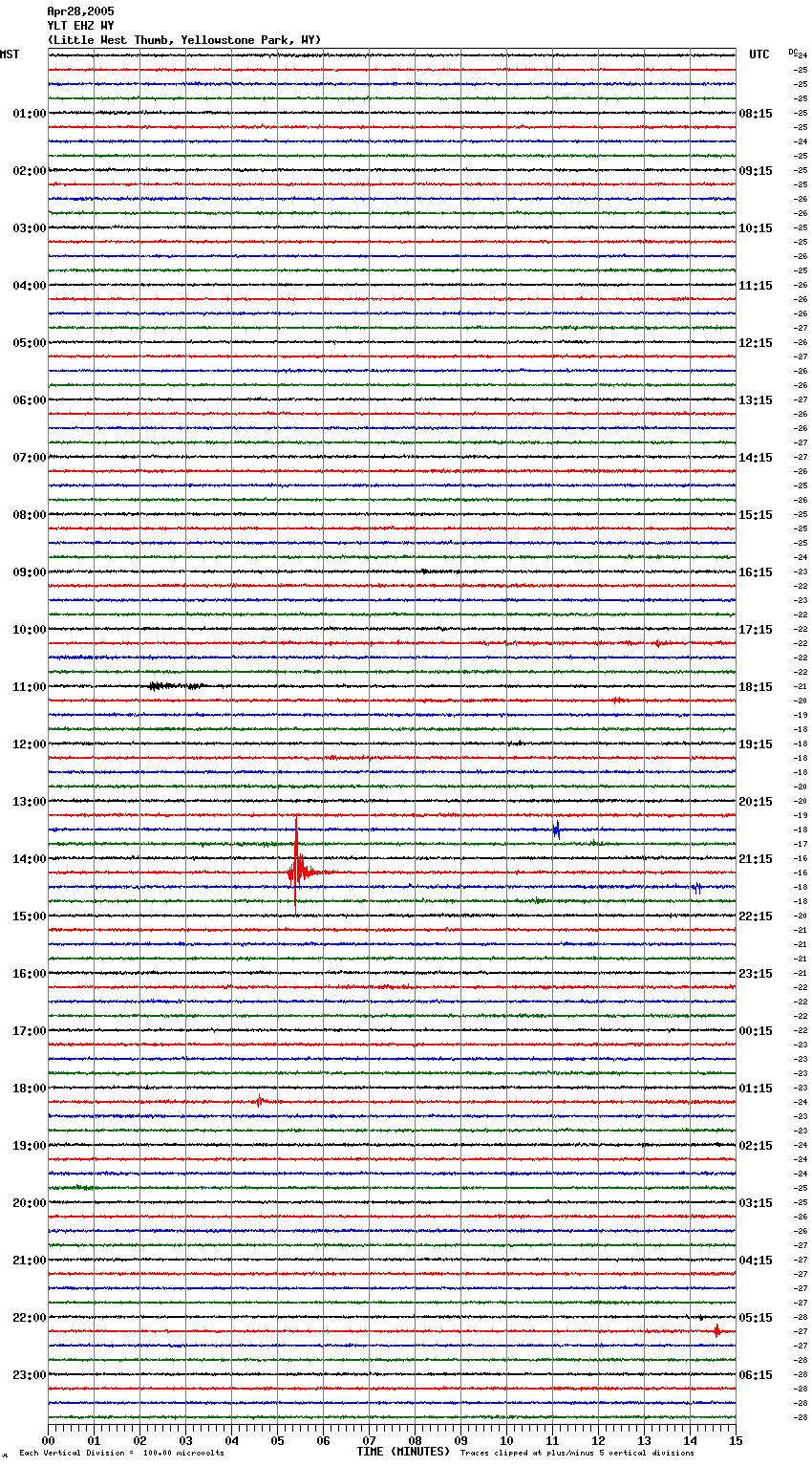Click "Each Vertical Division = 100.00 microvolts" note
This screenshot has width=812, height=1466.
pos(121,1454)
